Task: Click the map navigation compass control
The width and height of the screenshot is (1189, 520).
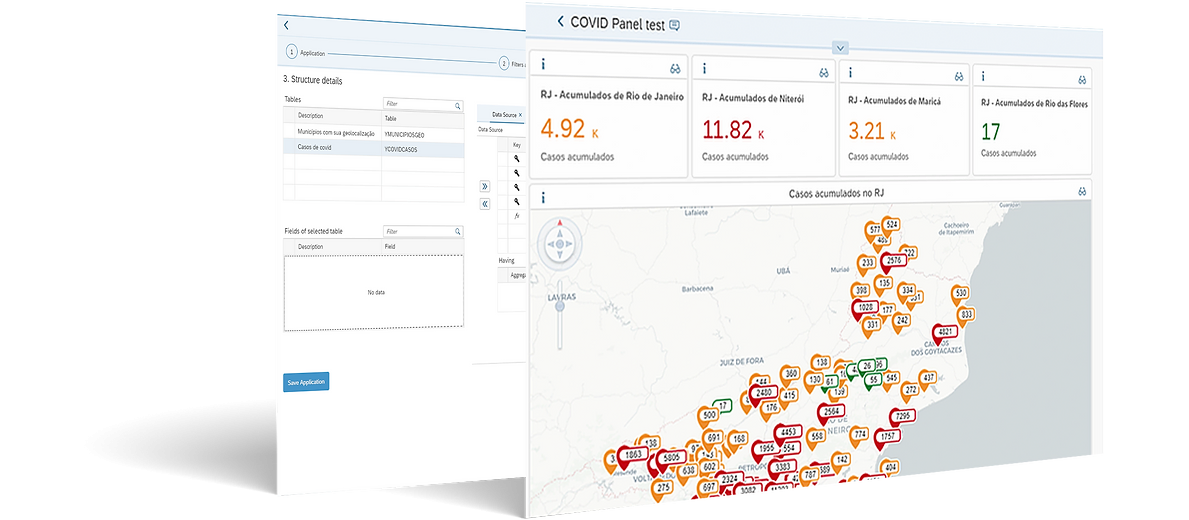Action: [x=560, y=243]
